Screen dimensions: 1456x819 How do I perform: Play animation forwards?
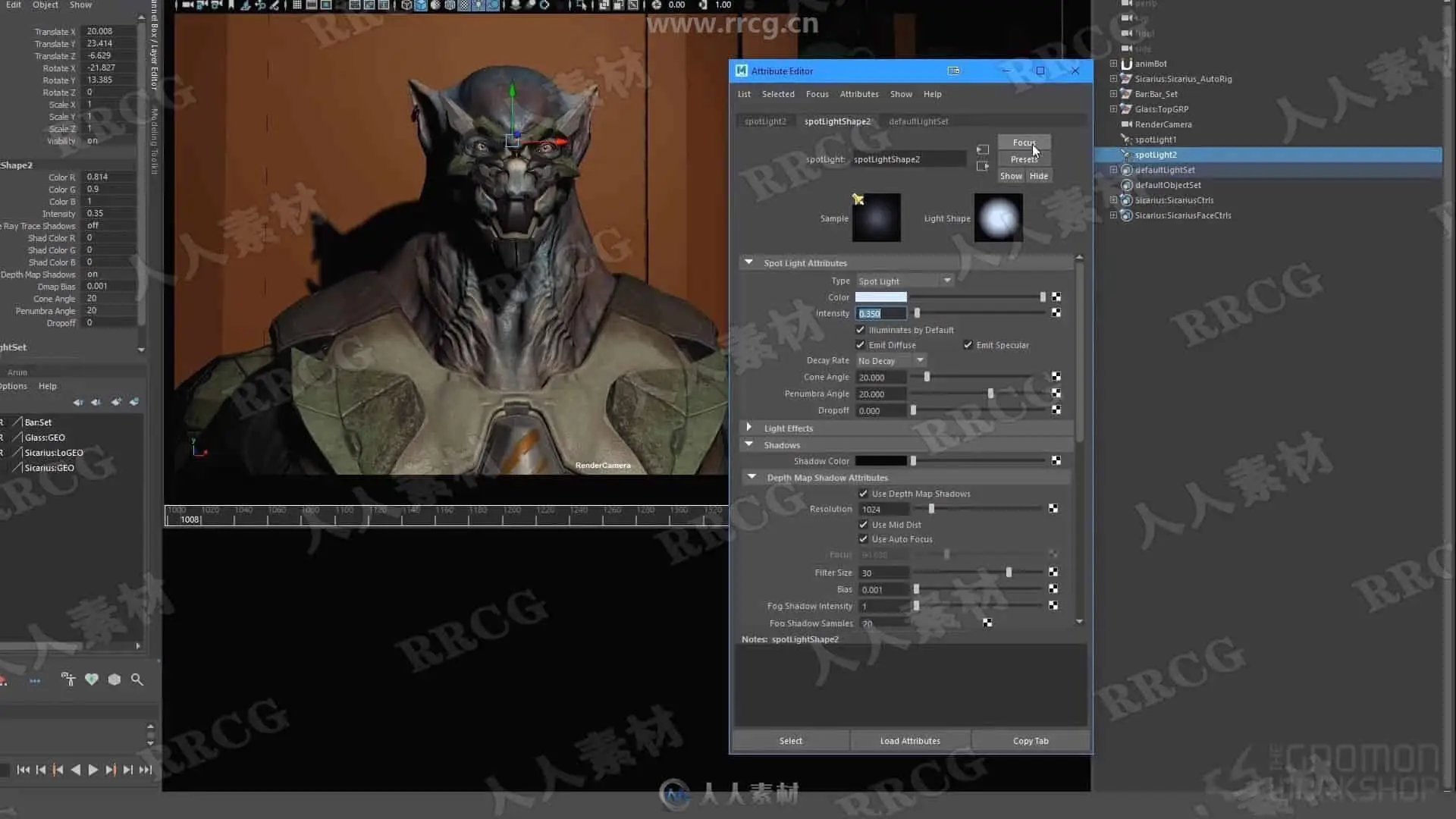coord(93,770)
